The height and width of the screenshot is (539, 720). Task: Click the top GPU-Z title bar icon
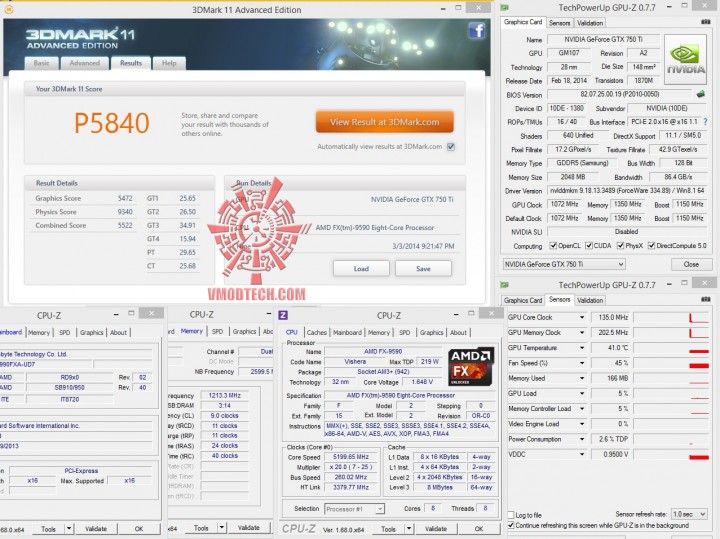coord(505,8)
